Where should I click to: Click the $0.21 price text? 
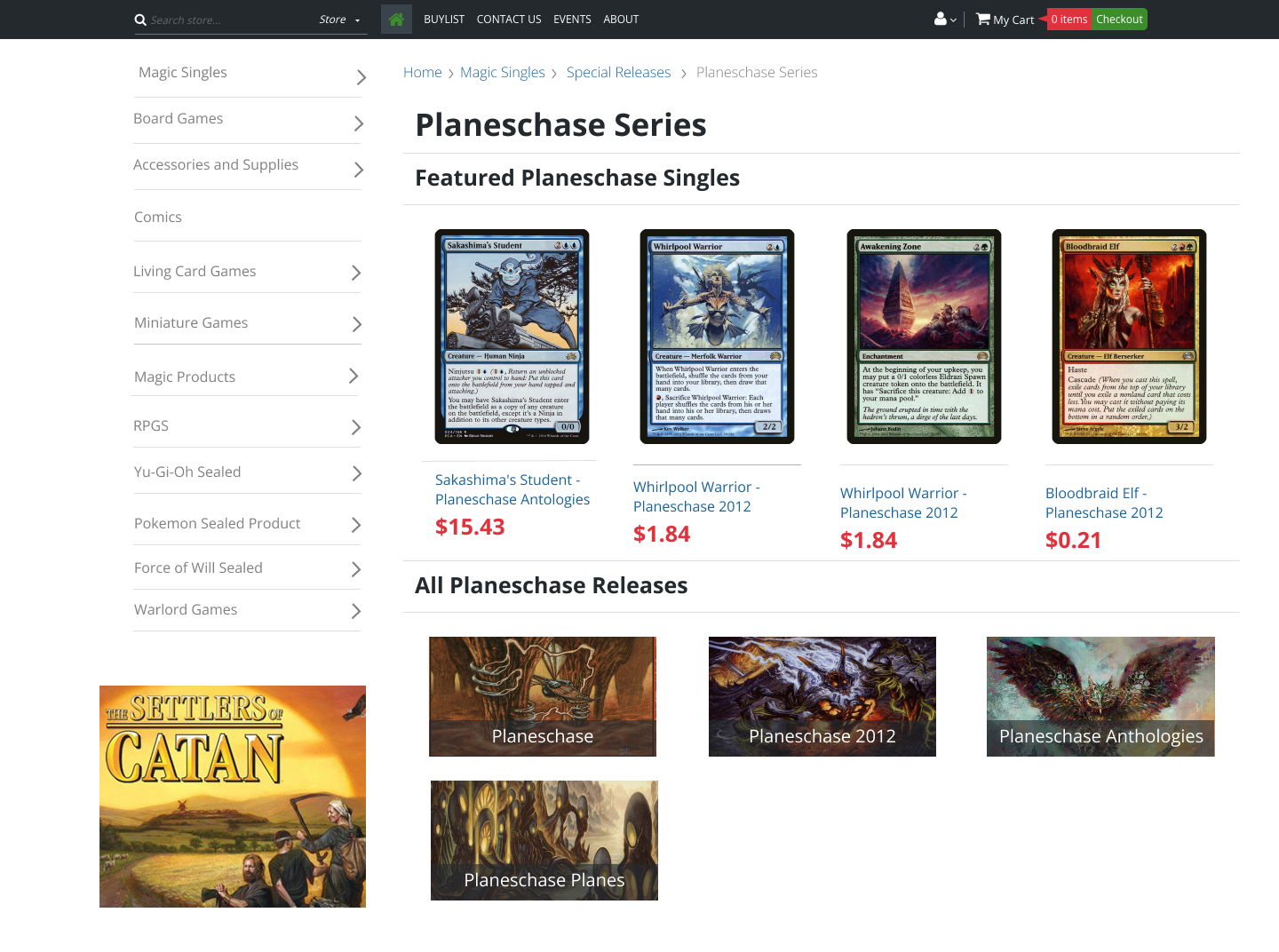coord(1073,541)
